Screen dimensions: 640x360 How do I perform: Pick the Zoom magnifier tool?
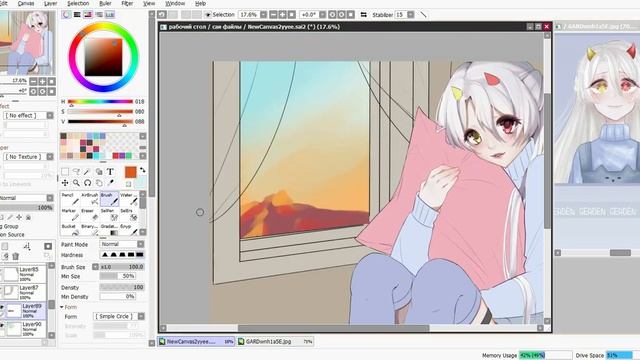pos(76,183)
